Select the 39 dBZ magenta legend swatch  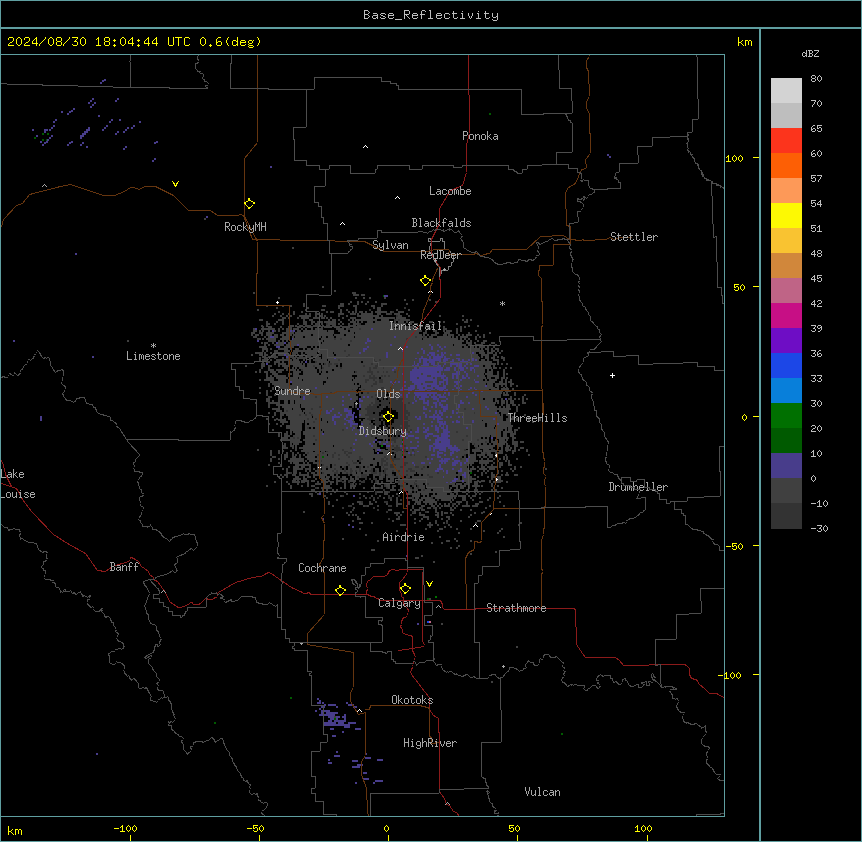pos(786,315)
